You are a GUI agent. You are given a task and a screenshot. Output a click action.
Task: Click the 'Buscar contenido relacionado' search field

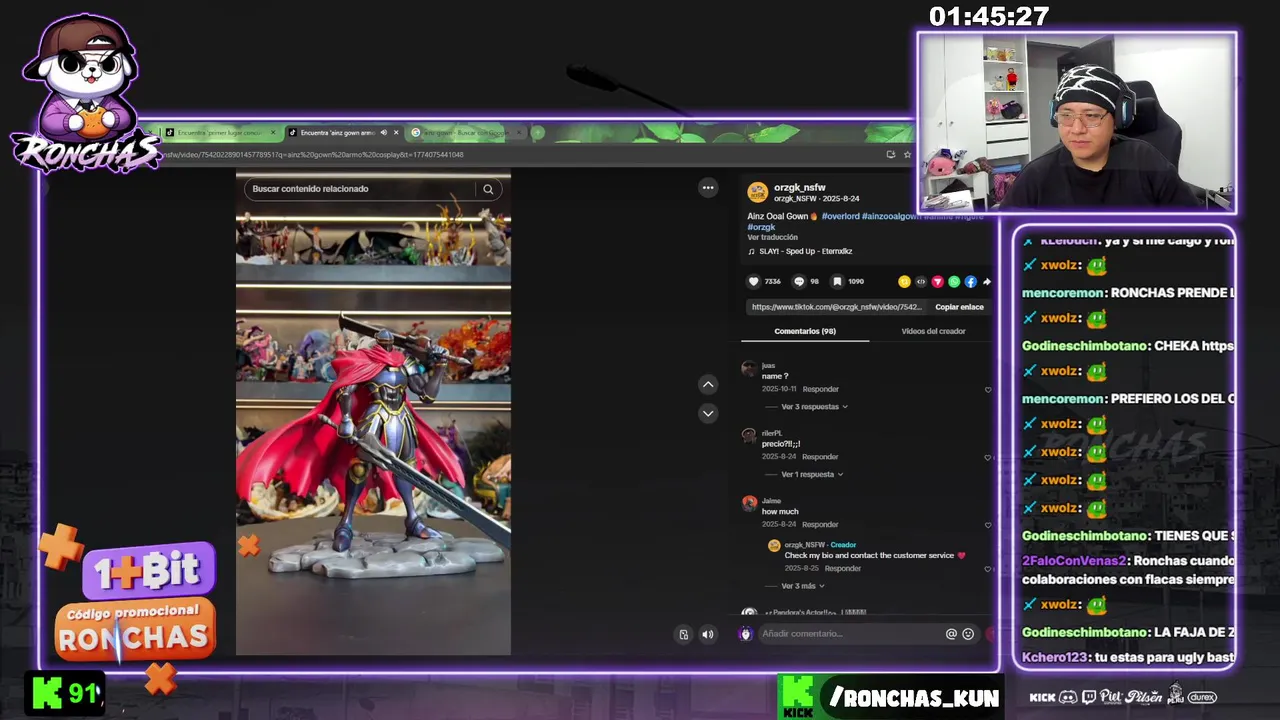coord(360,189)
